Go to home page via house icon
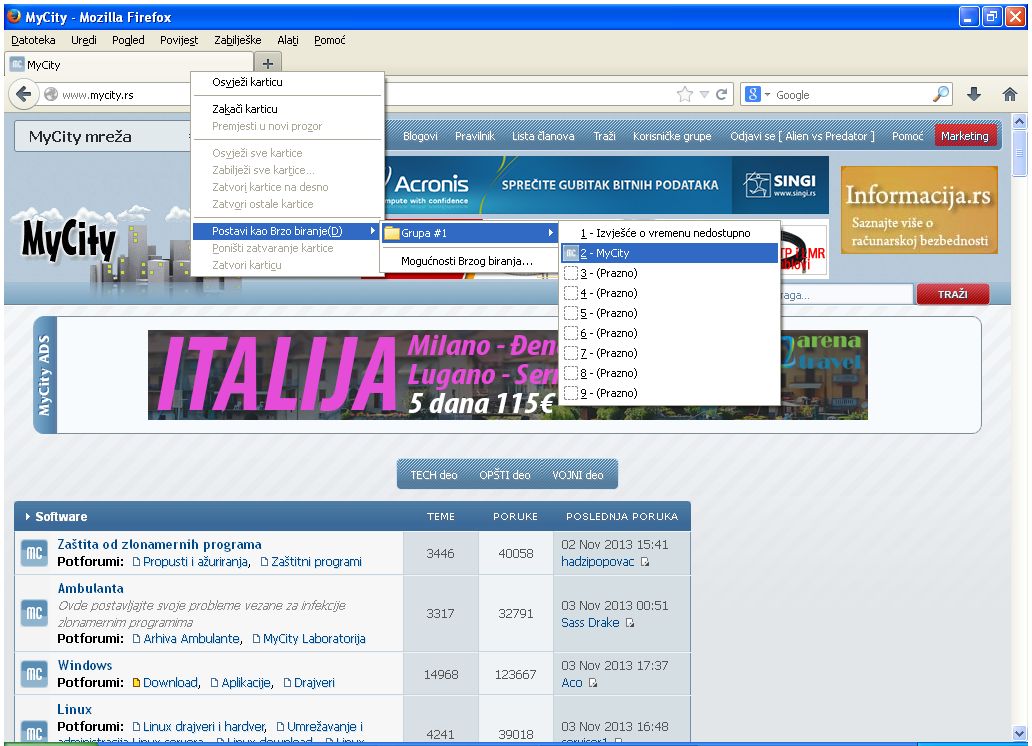1032x746 pixels. 1010,94
